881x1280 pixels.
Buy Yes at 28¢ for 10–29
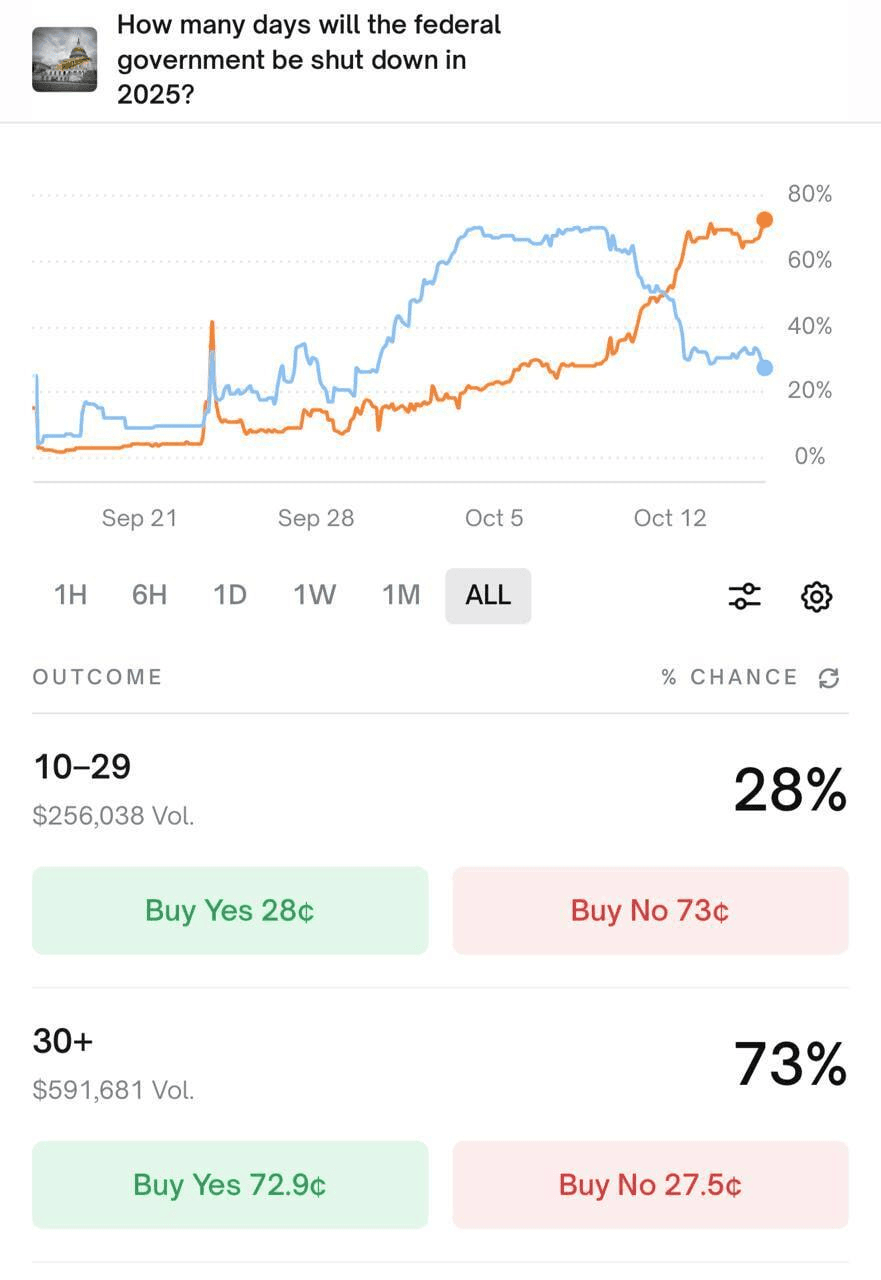(x=230, y=910)
